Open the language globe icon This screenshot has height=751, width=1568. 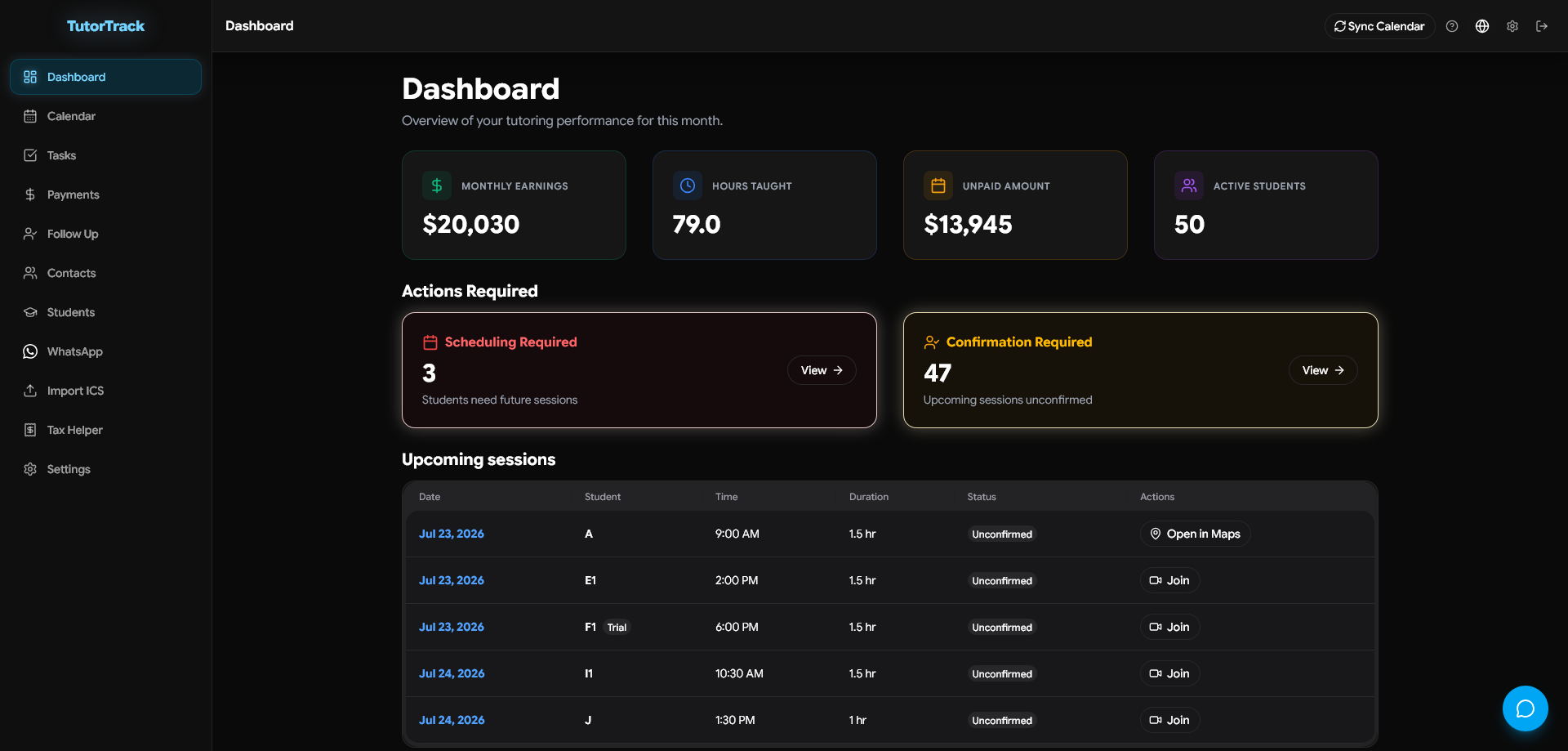point(1482,26)
